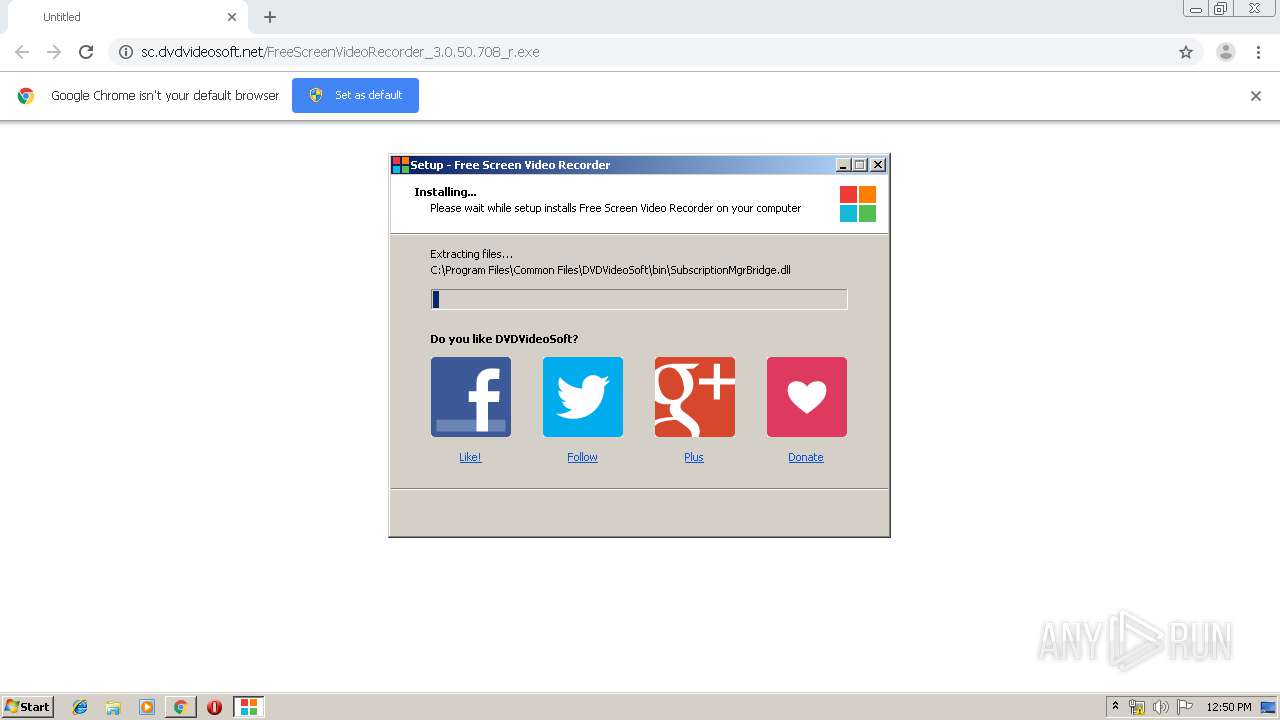The image size is (1280, 720).
Task: Click Set as default button
Action: [x=355, y=95]
